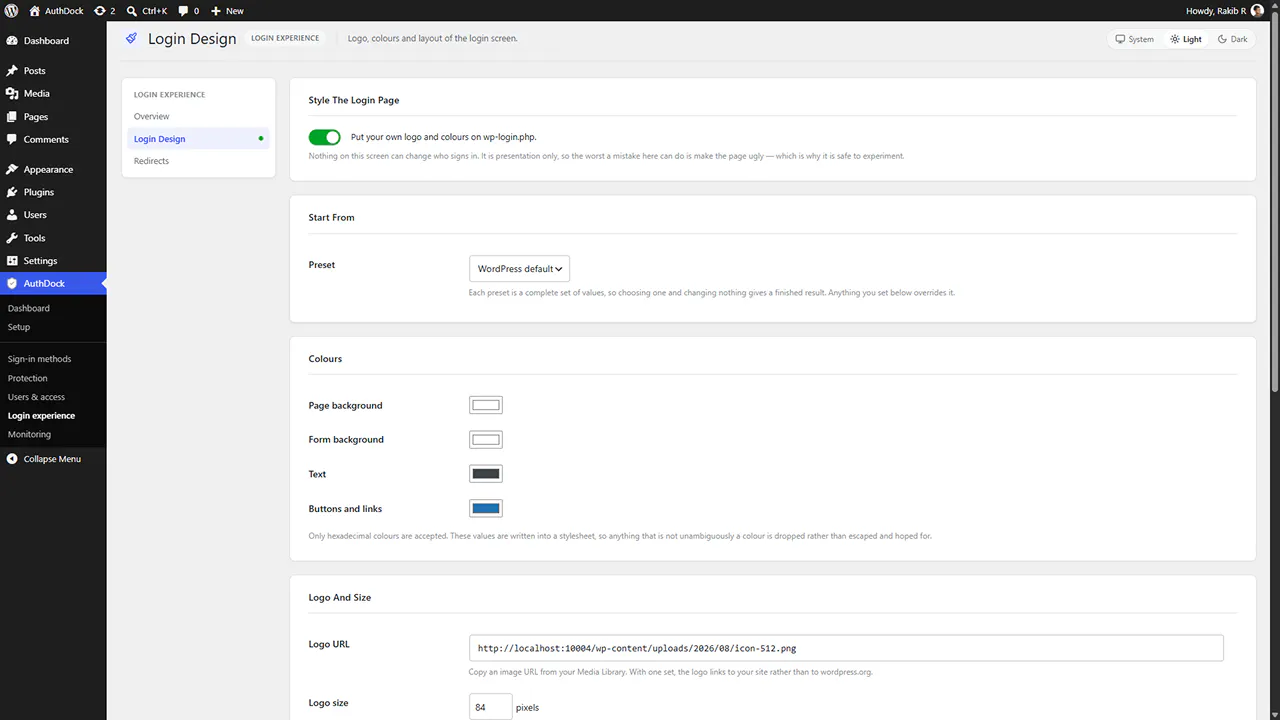
Task: Switch theme to System label
Action: point(1141,39)
